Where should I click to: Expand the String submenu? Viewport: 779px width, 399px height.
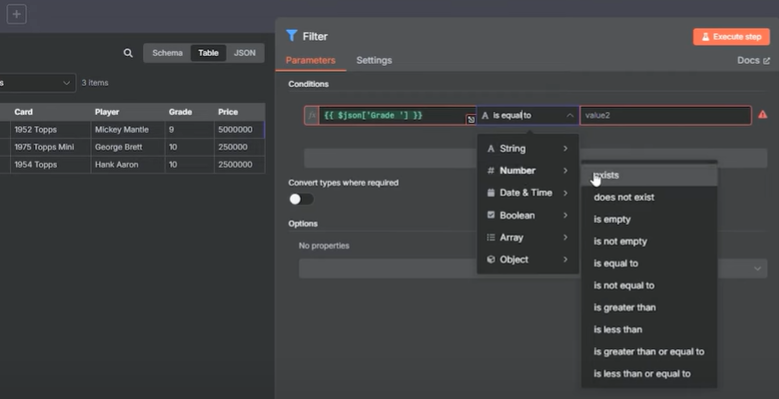[528, 149]
